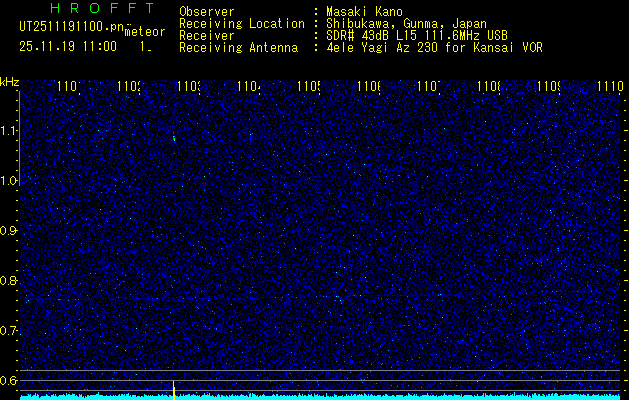Click the 0.8 kHz frequency tick
Screen dimensions: 629x400
(x=9, y=281)
